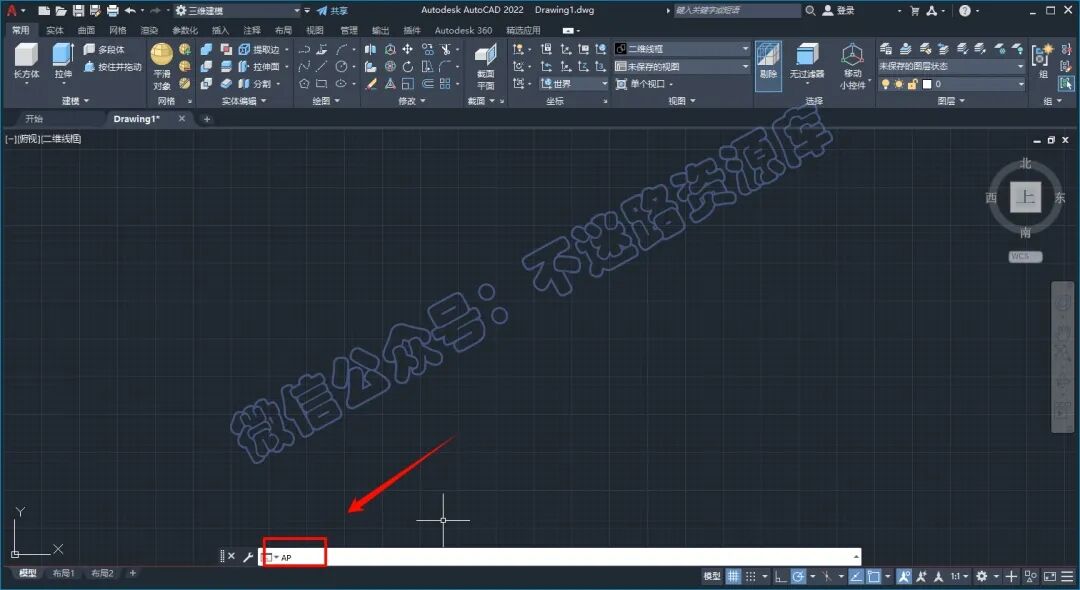Toggle object snap tracking in status bar
The image size is (1080, 590).
856,576
